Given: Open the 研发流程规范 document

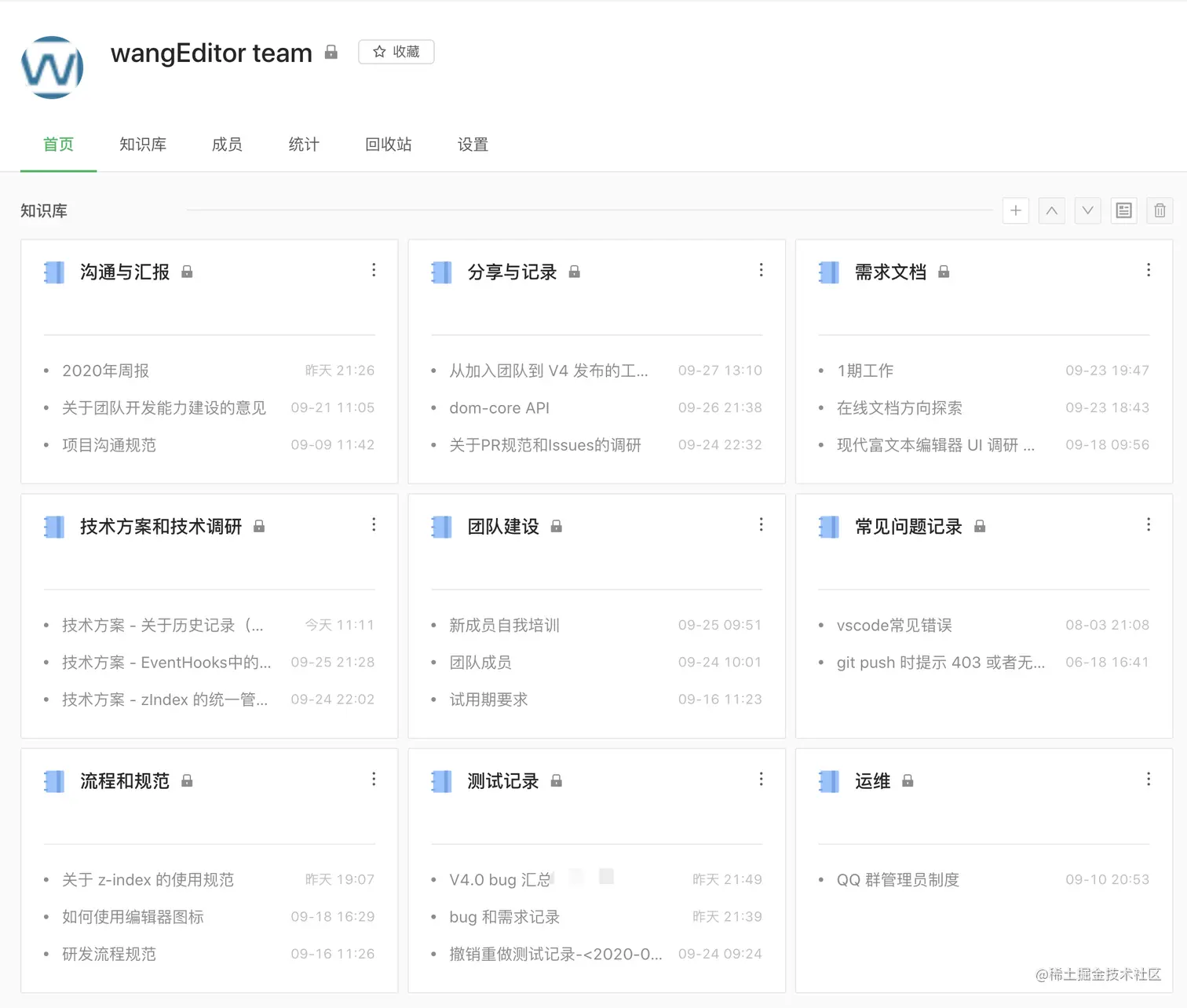Looking at the screenshot, I should tap(109, 954).
